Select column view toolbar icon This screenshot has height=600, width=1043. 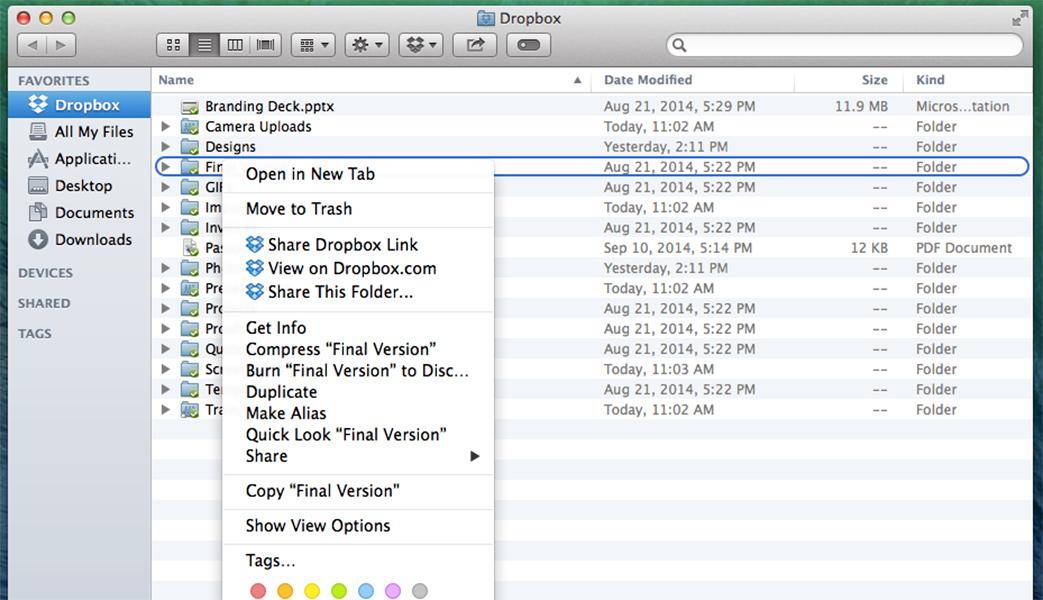[235, 45]
